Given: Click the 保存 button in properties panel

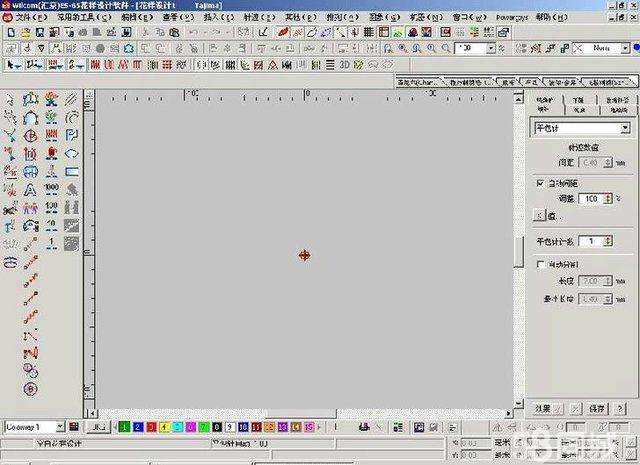Looking at the screenshot, I should point(597,408).
